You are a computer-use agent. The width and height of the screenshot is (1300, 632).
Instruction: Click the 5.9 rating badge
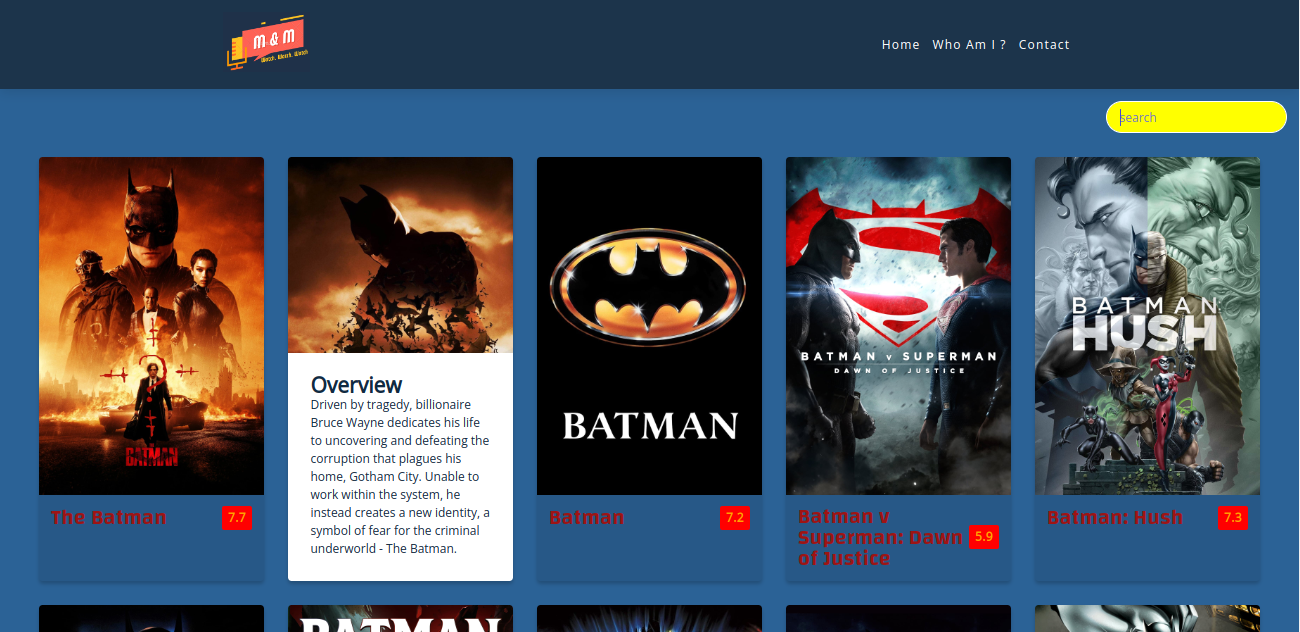[983, 537]
